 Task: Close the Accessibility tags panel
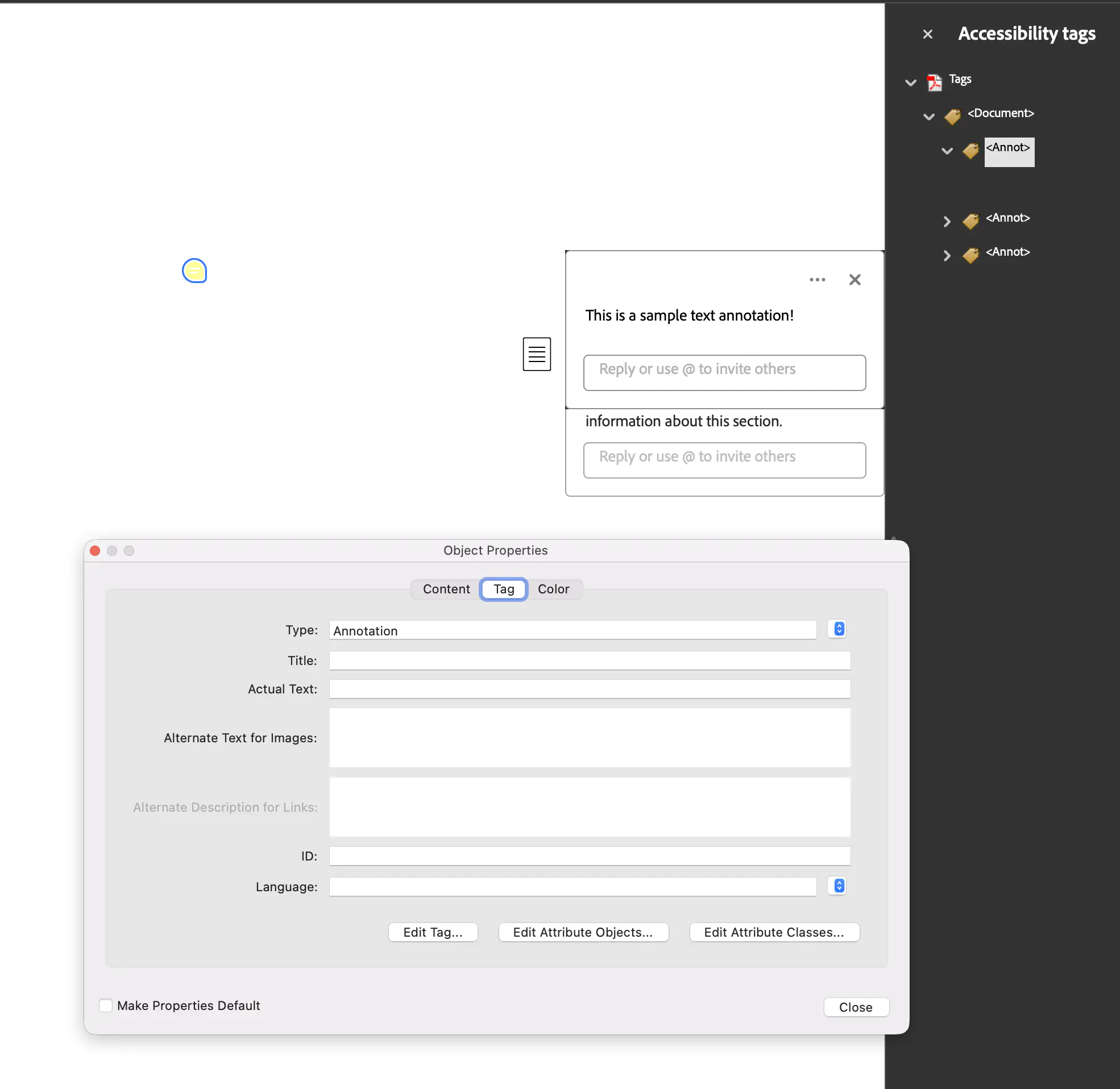pyautogui.click(x=927, y=34)
